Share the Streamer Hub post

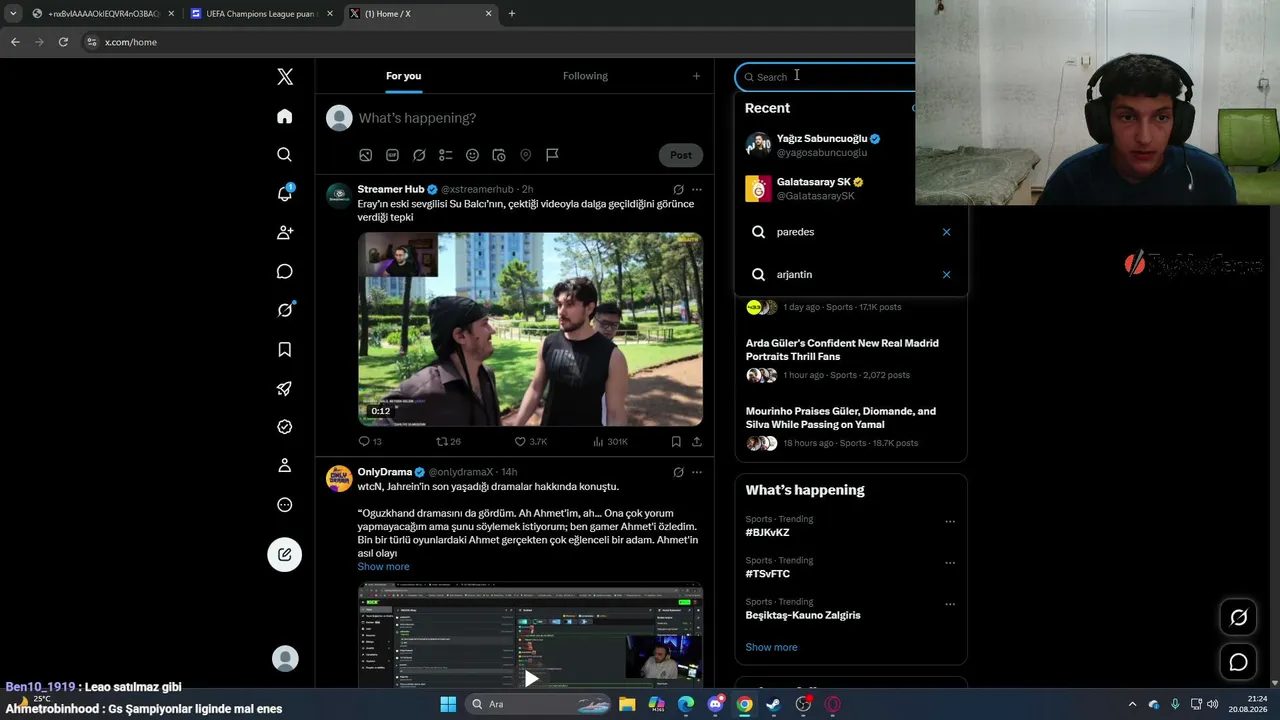(x=697, y=441)
